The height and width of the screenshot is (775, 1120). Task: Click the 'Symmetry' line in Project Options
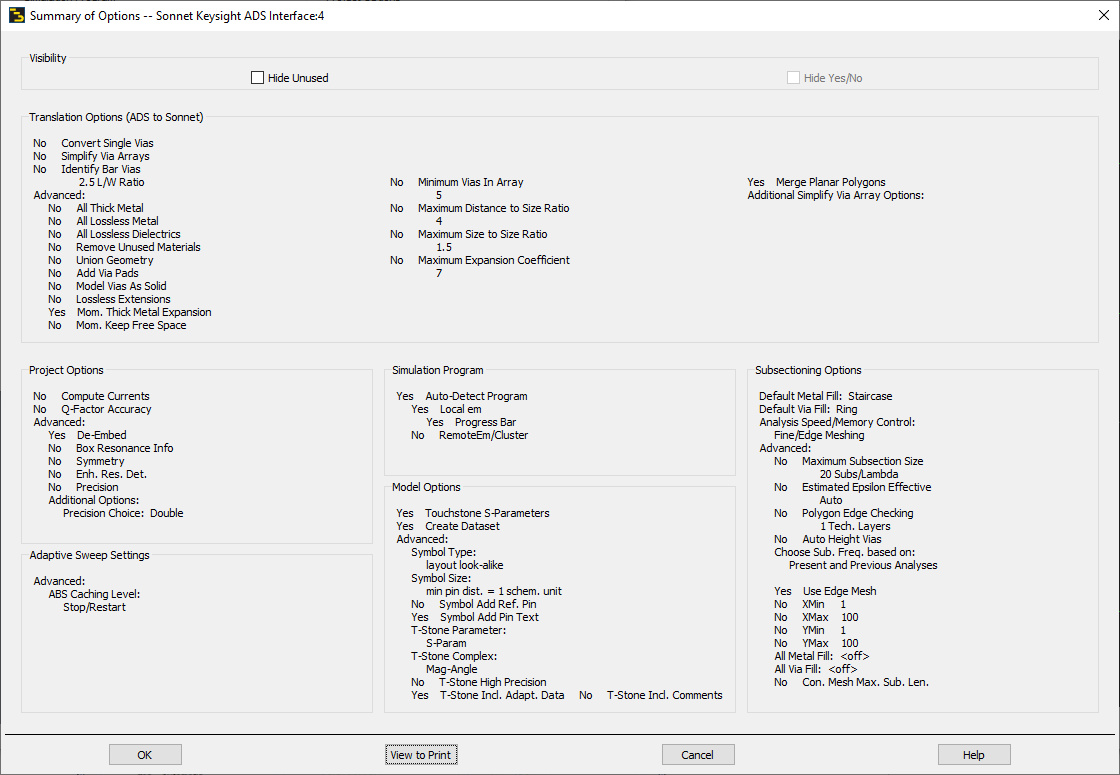click(x=100, y=461)
